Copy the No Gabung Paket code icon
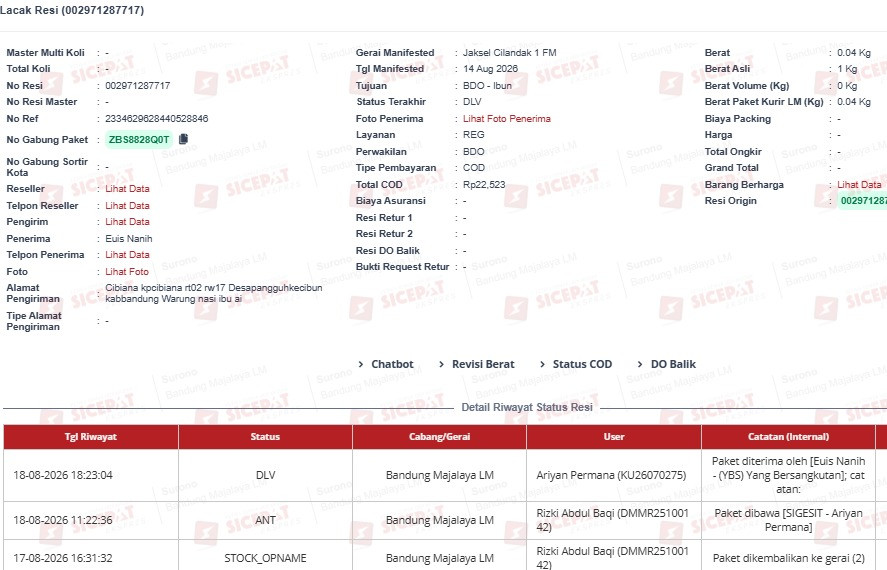The width and height of the screenshot is (887, 570). (x=183, y=139)
